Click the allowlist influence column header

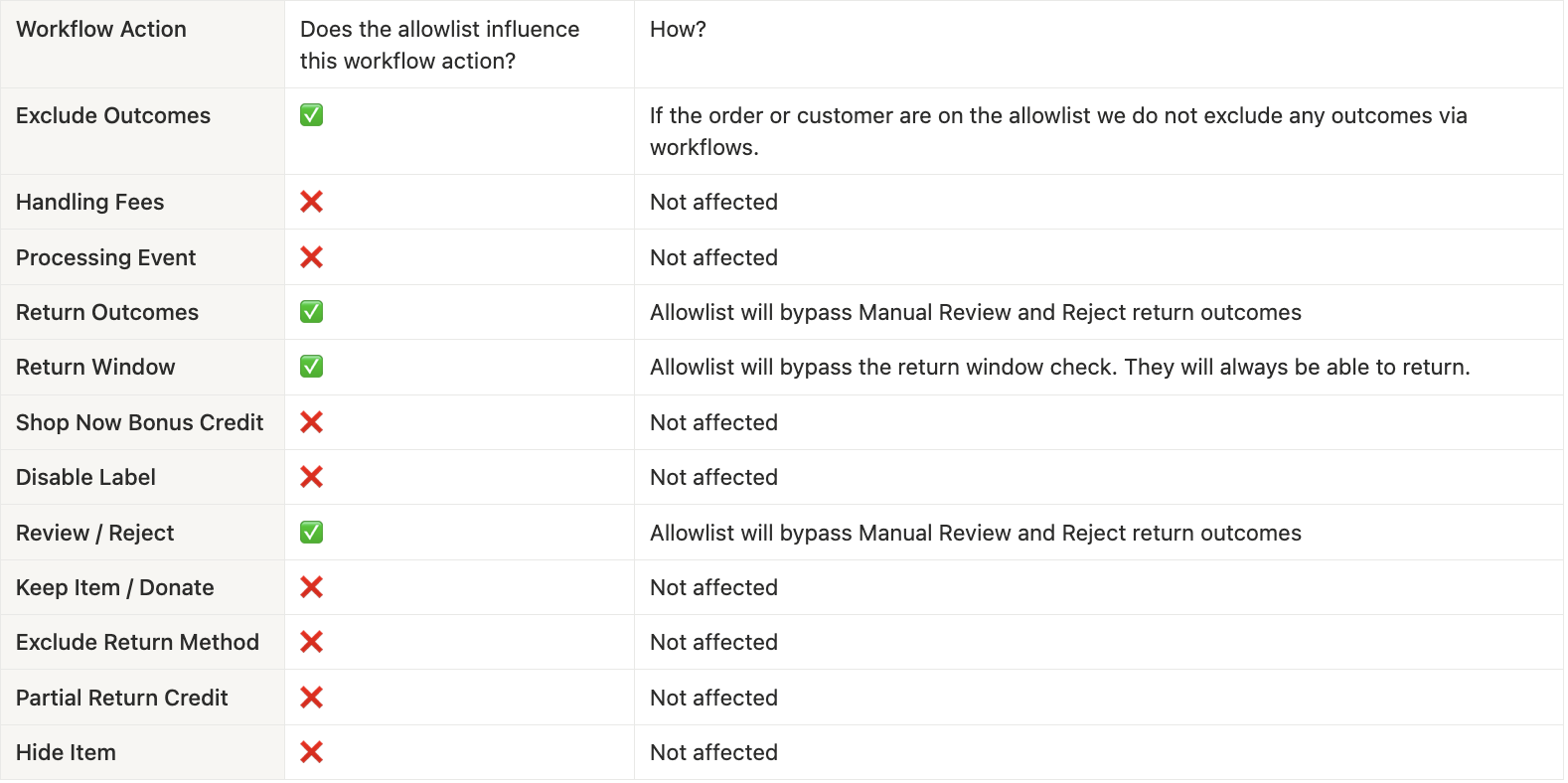point(439,46)
